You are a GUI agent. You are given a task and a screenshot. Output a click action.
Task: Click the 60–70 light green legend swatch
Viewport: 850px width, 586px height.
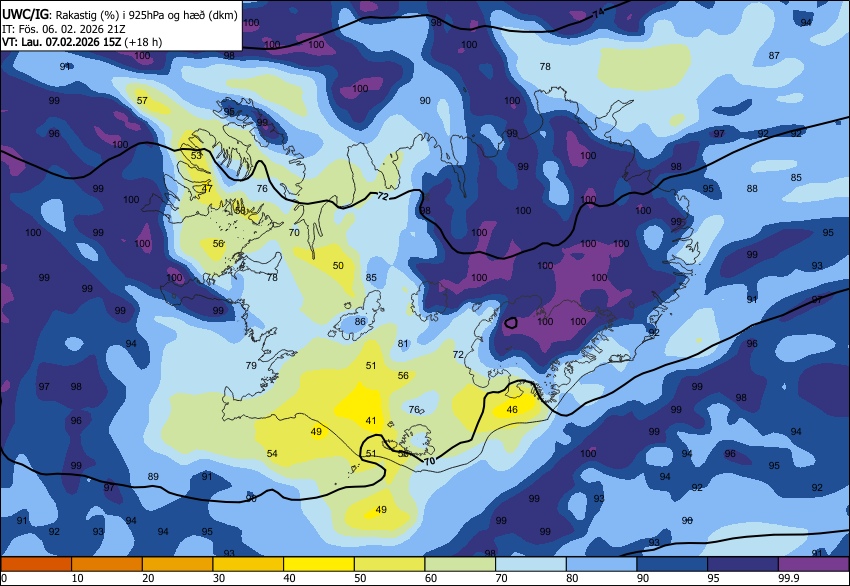pos(460,564)
